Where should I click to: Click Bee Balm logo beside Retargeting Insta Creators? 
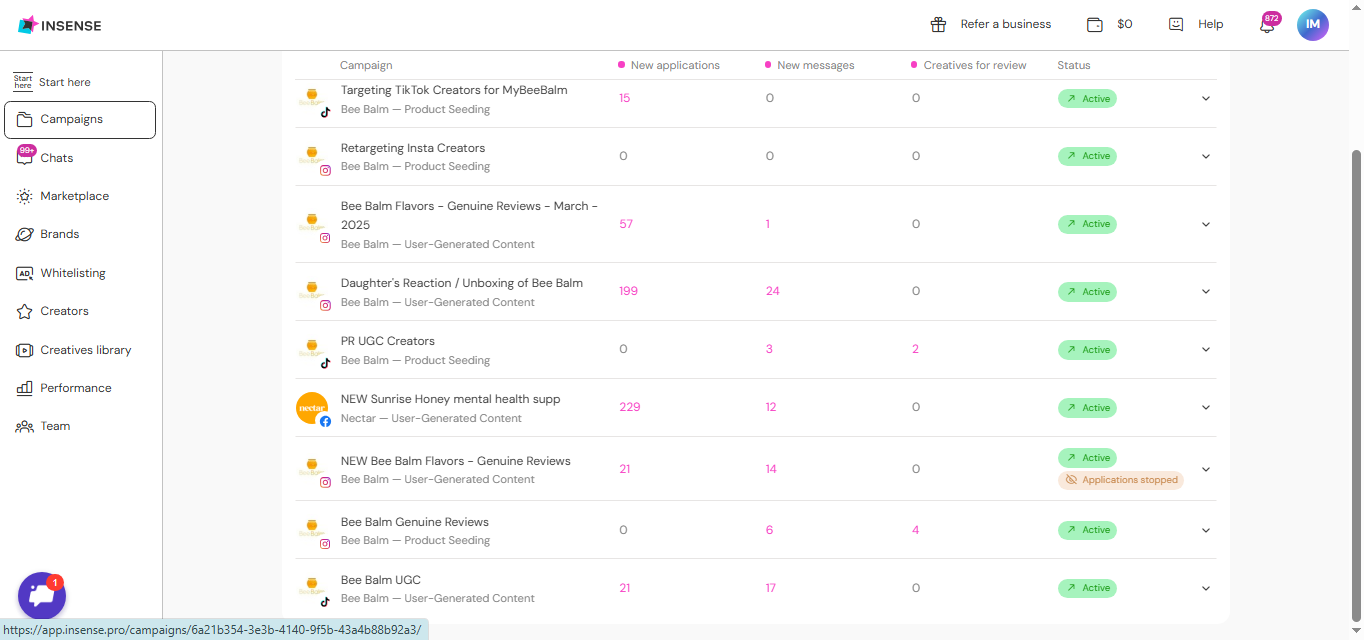click(x=312, y=156)
